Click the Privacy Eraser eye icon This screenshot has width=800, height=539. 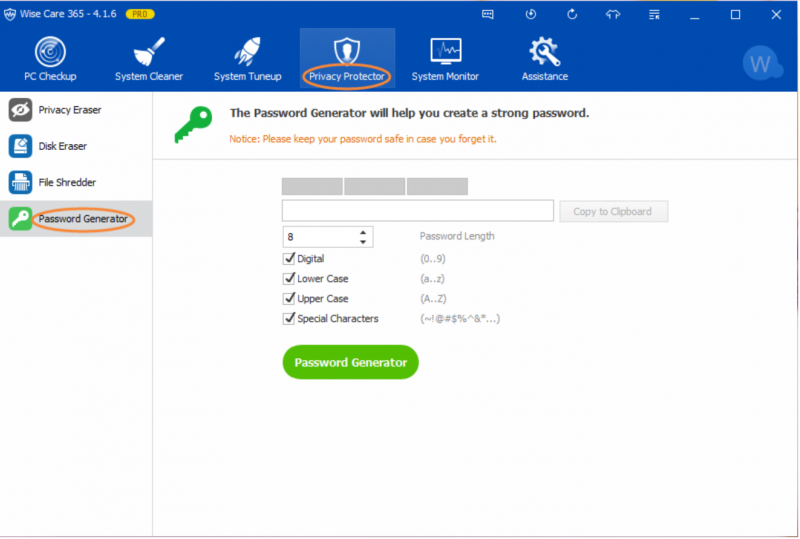pos(20,110)
